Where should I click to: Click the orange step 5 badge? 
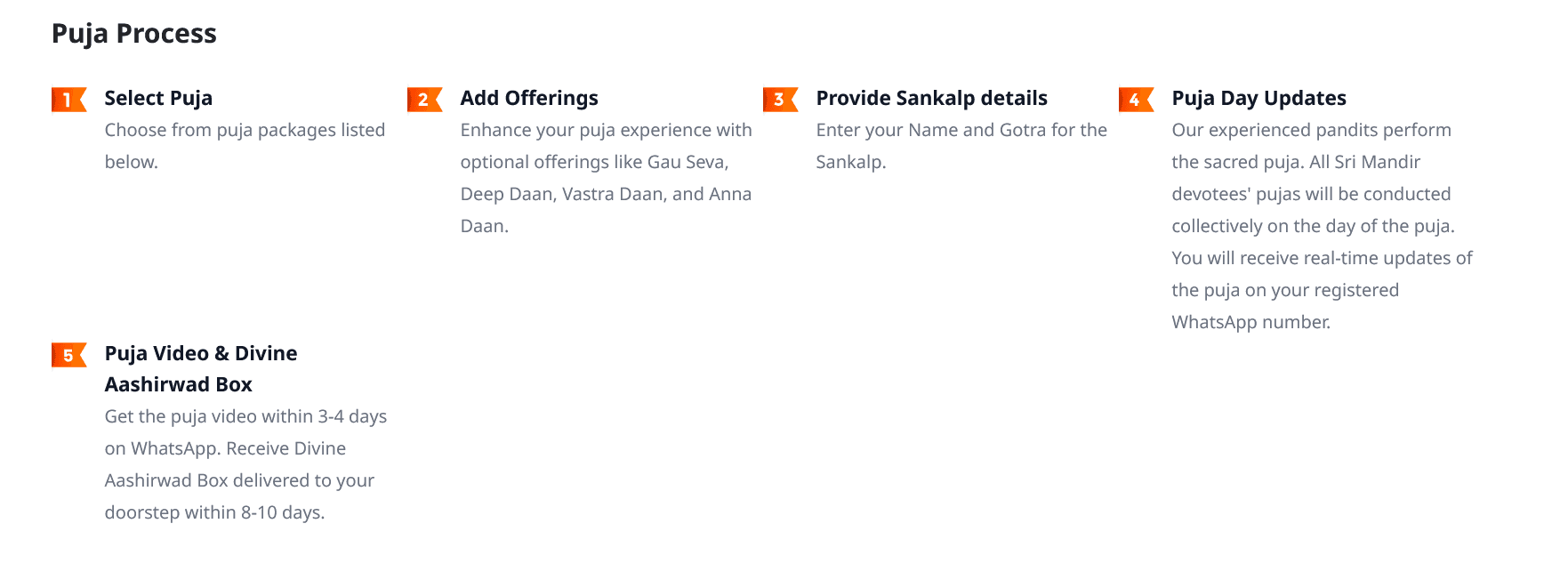tap(68, 355)
